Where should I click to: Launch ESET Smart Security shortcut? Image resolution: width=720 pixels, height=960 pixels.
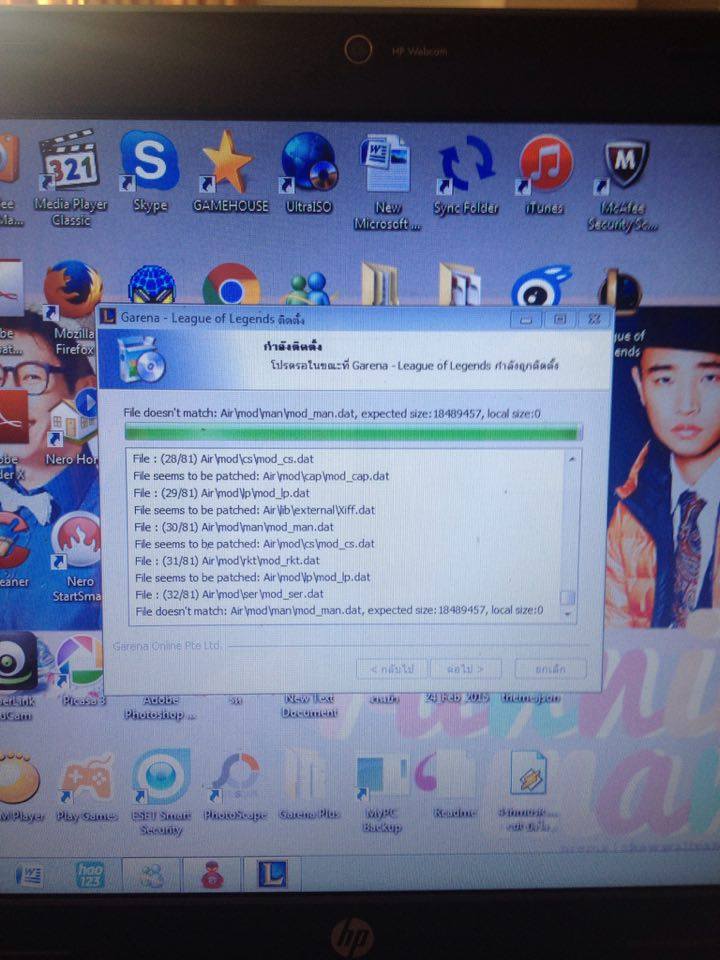point(160,793)
